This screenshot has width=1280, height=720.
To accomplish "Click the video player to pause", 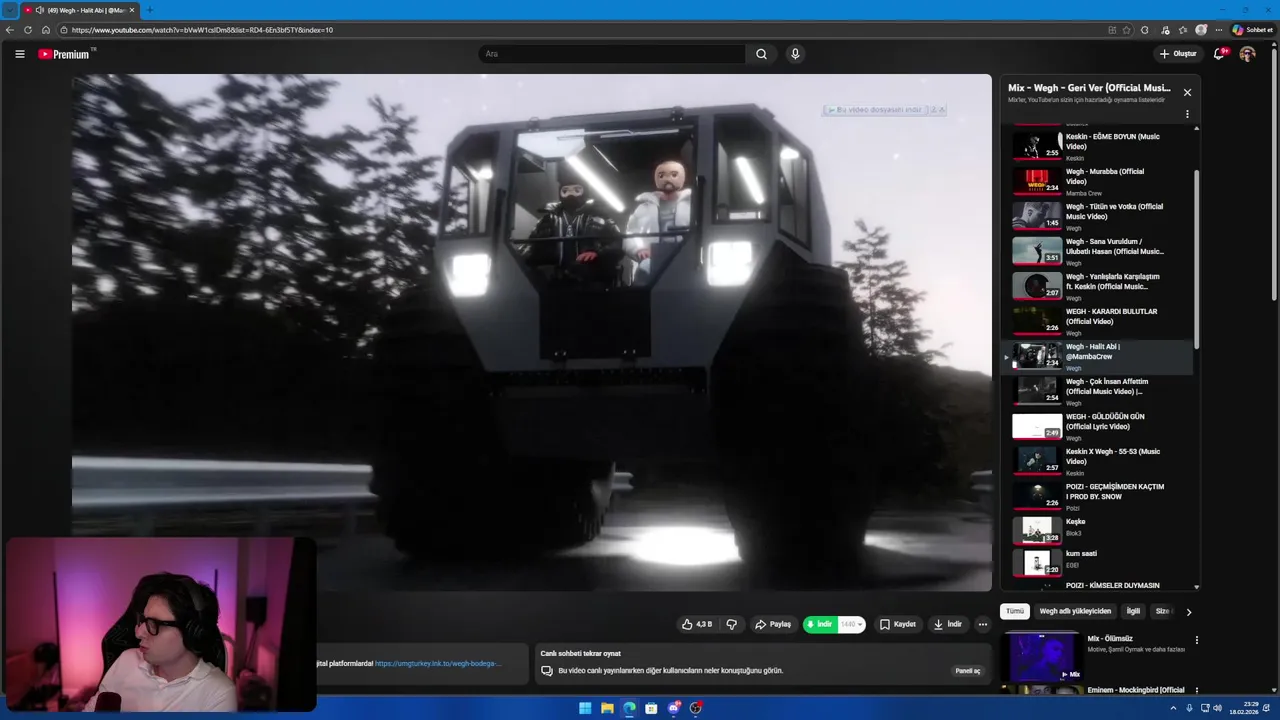I will click(532, 332).
